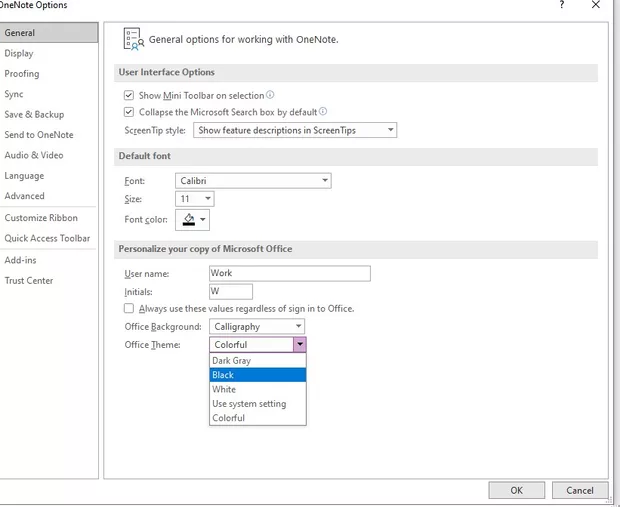Pick Use system setting theme option

tap(257, 404)
